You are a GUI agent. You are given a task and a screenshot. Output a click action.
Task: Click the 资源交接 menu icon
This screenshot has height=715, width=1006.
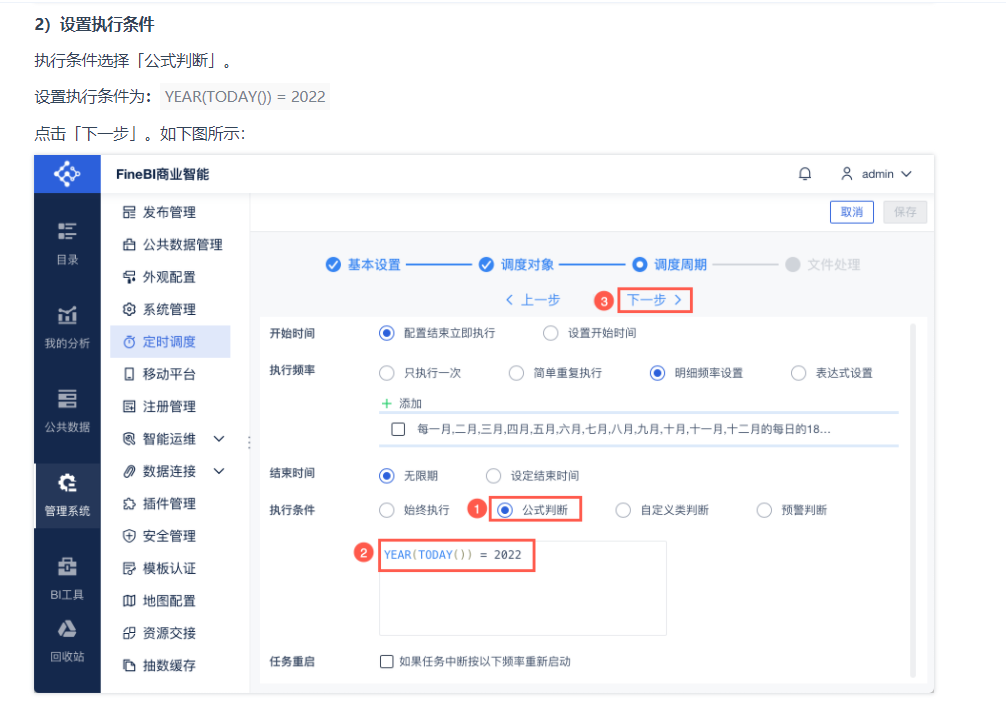[x=129, y=633]
